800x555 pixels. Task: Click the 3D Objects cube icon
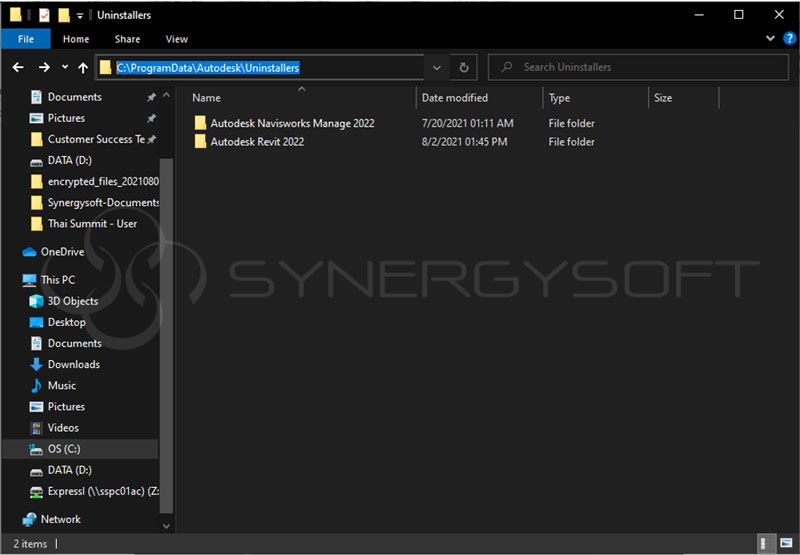pyautogui.click(x=36, y=301)
